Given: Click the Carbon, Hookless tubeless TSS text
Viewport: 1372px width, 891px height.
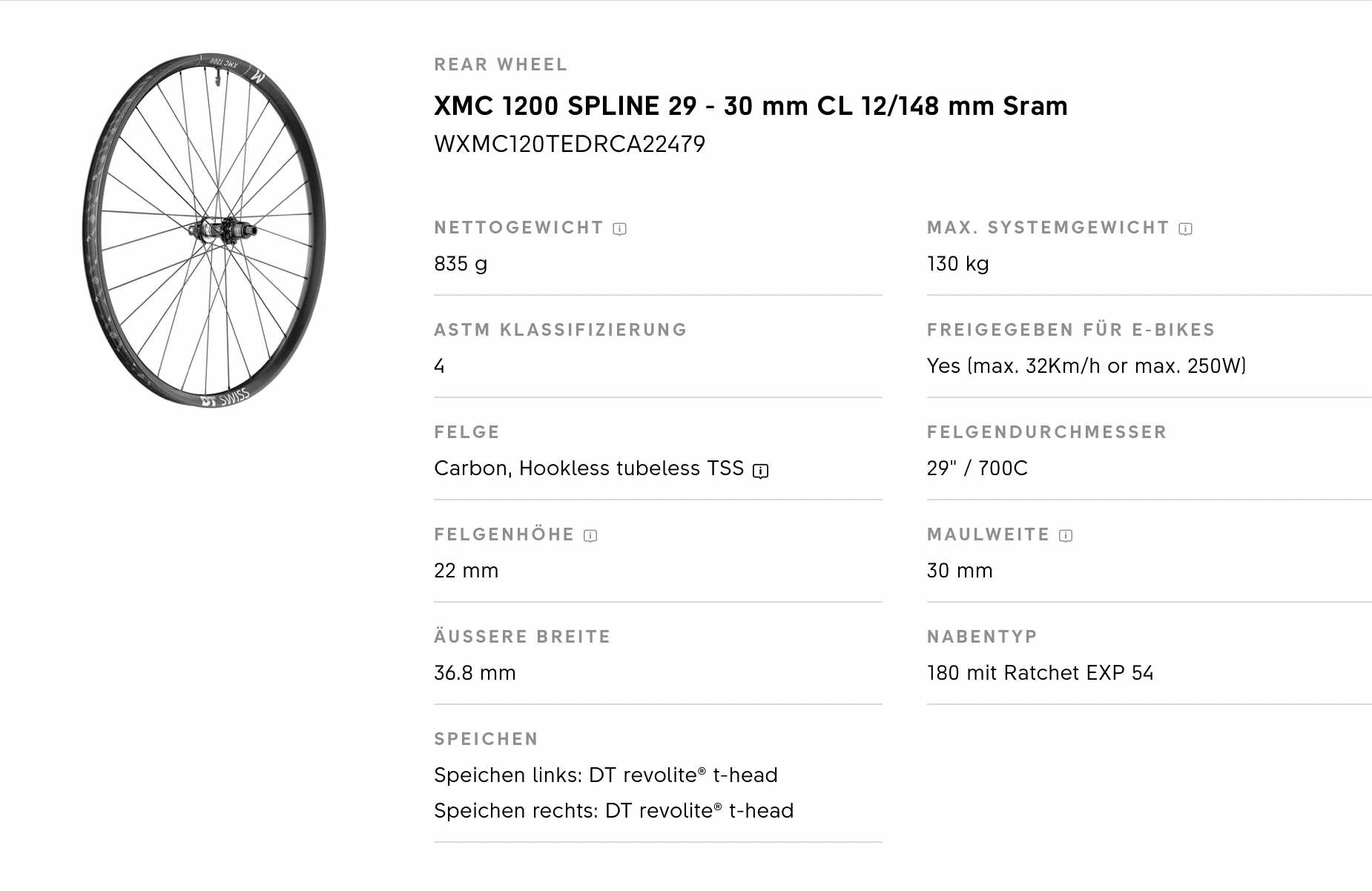Looking at the screenshot, I should (x=588, y=468).
